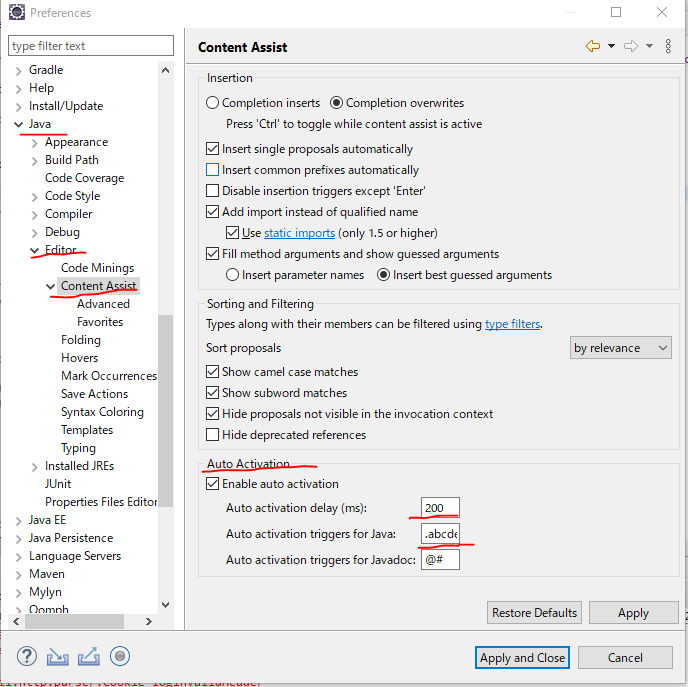
Task: Expand the Gradle tree node
Action: 18,71
